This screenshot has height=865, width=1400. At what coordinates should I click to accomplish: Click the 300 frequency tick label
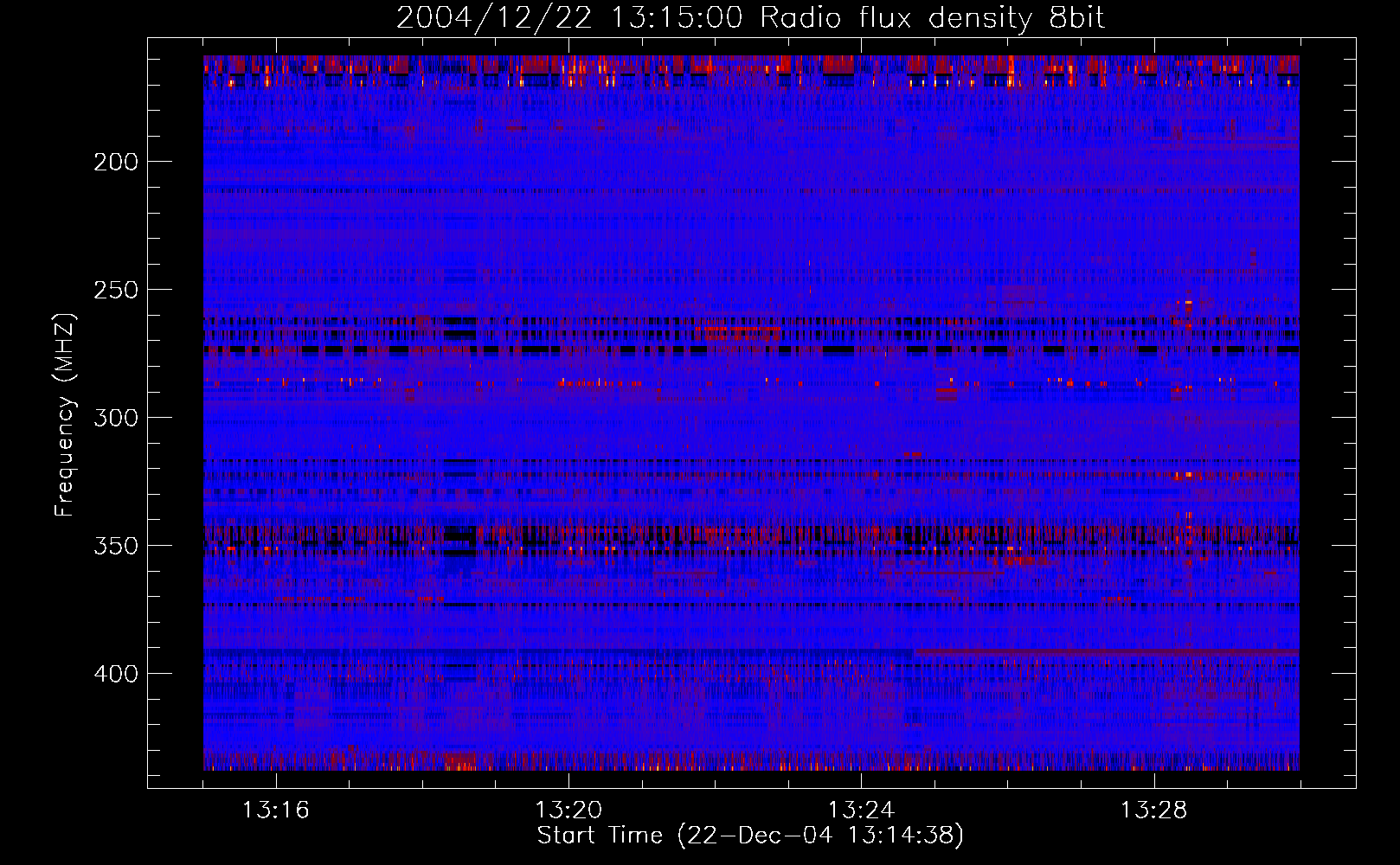pos(116,418)
